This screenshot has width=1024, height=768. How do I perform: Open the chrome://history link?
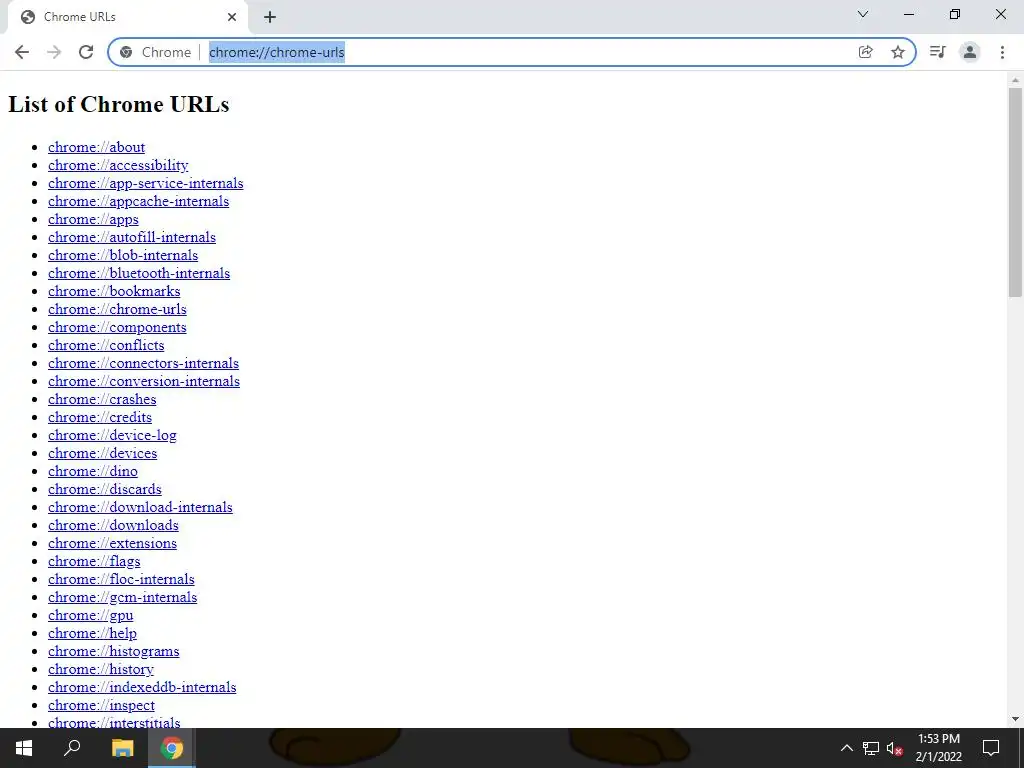pos(101,669)
